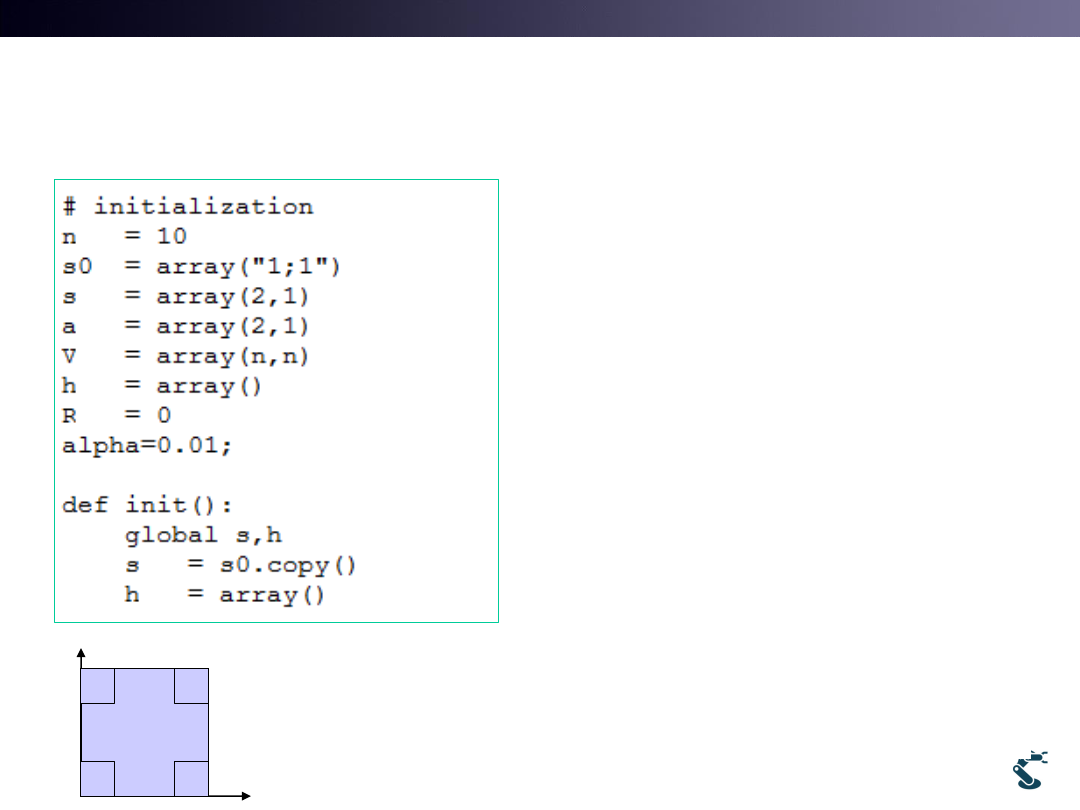1080x810 pixels.
Task: Click the center of the grid diagram
Action: coord(144,732)
